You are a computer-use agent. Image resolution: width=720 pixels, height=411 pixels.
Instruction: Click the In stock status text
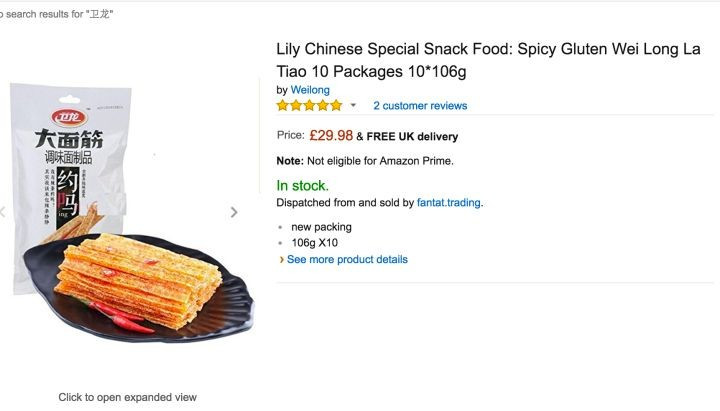[302, 185]
